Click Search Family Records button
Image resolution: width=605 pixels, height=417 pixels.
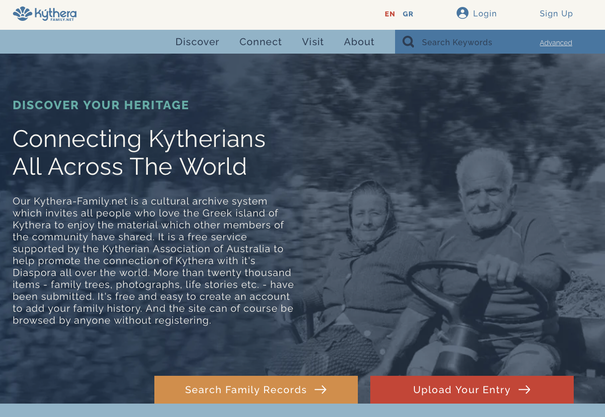tap(256, 390)
